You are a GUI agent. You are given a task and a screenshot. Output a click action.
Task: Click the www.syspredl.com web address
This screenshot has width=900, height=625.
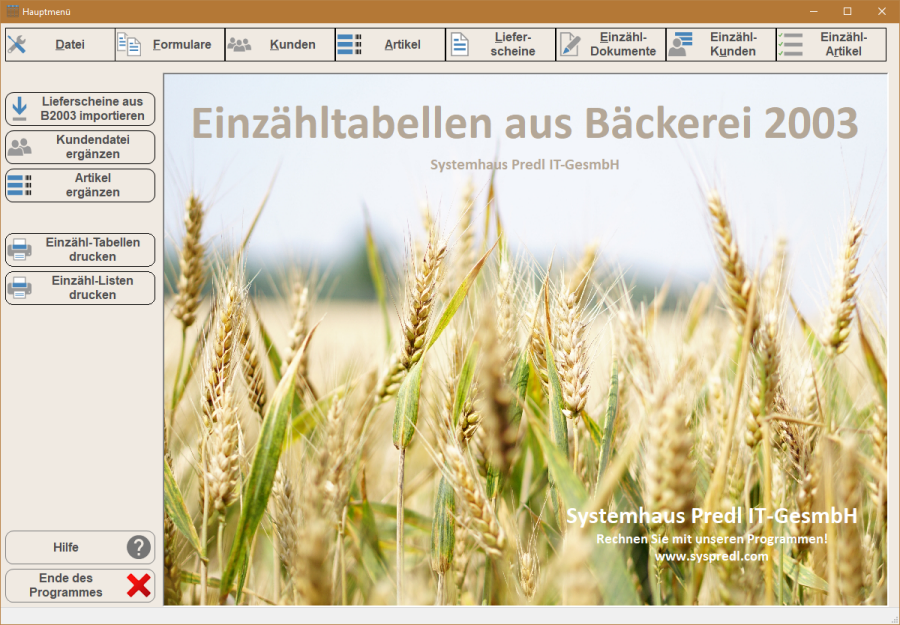pos(711,556)
